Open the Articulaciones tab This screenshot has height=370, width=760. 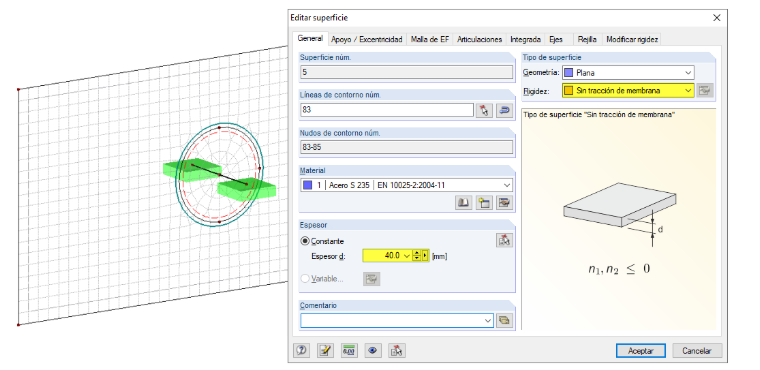[x=479, y=40]
